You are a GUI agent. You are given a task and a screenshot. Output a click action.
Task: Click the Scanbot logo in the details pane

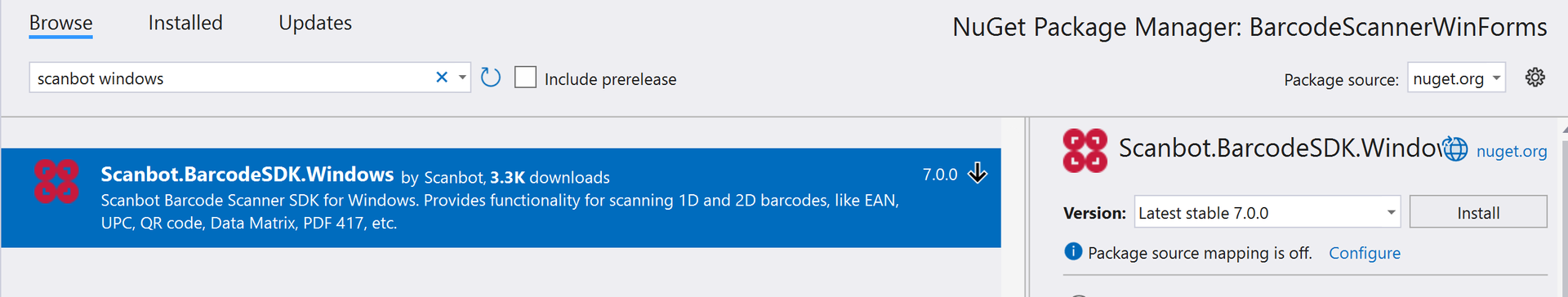[x=1085, y=150]
